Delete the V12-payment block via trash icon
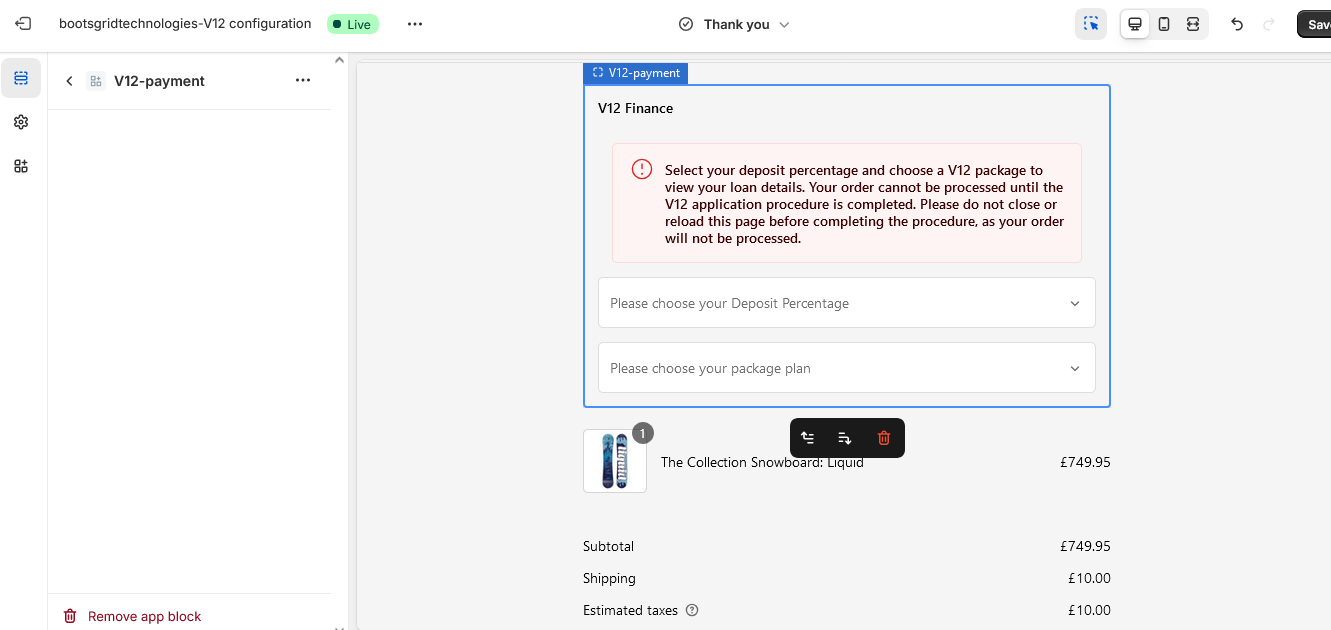Image resolution: width=1331 pixels, height=630 pixels. (884, 438)
